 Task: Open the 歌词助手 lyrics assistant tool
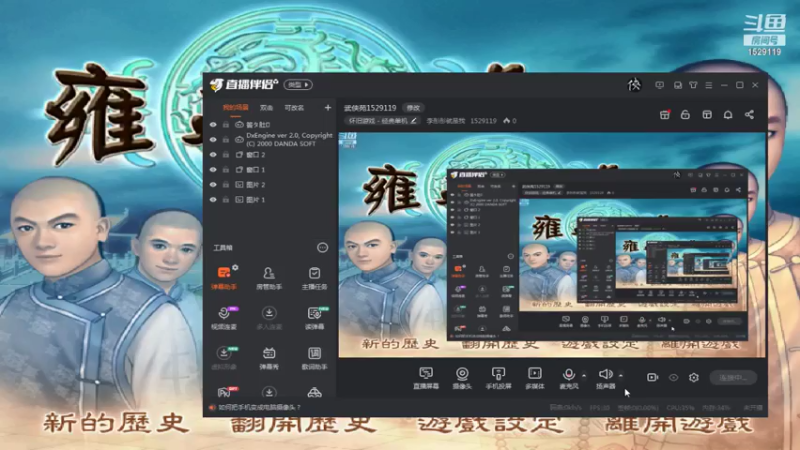click(x=314, y=358)
